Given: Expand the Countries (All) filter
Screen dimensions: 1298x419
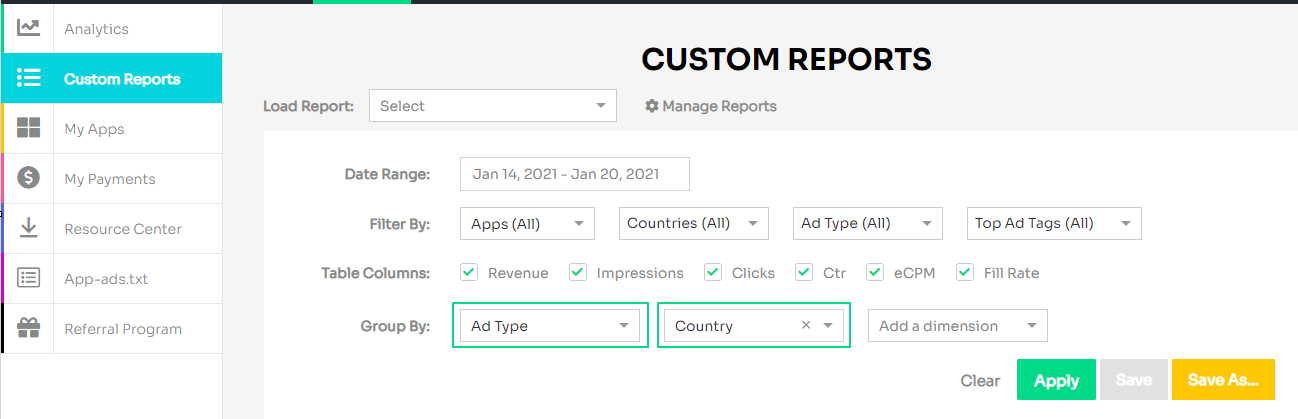Looking at the screenshot, I should tap(694, 223).
